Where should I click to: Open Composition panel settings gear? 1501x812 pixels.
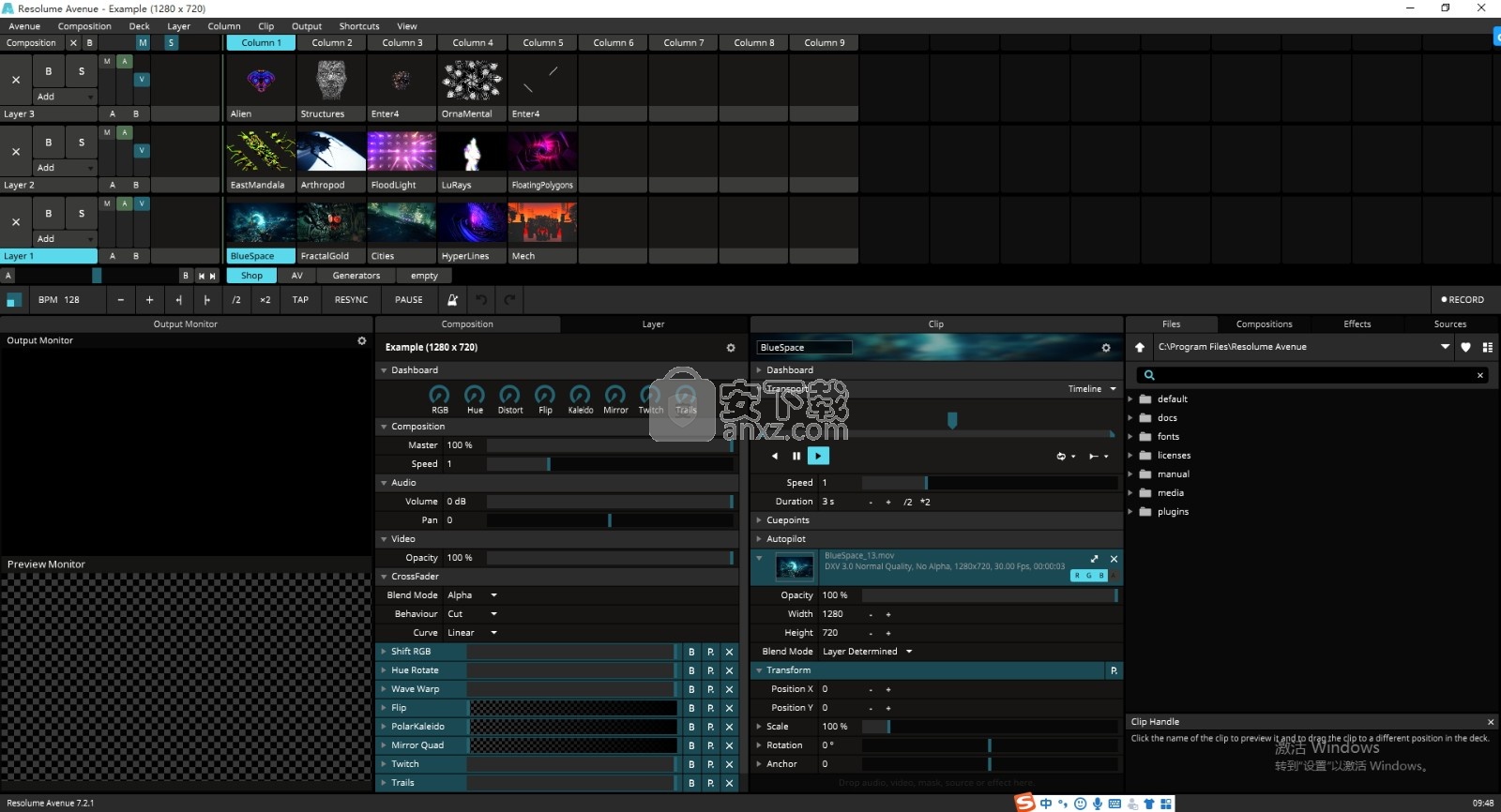coord(731,348)
